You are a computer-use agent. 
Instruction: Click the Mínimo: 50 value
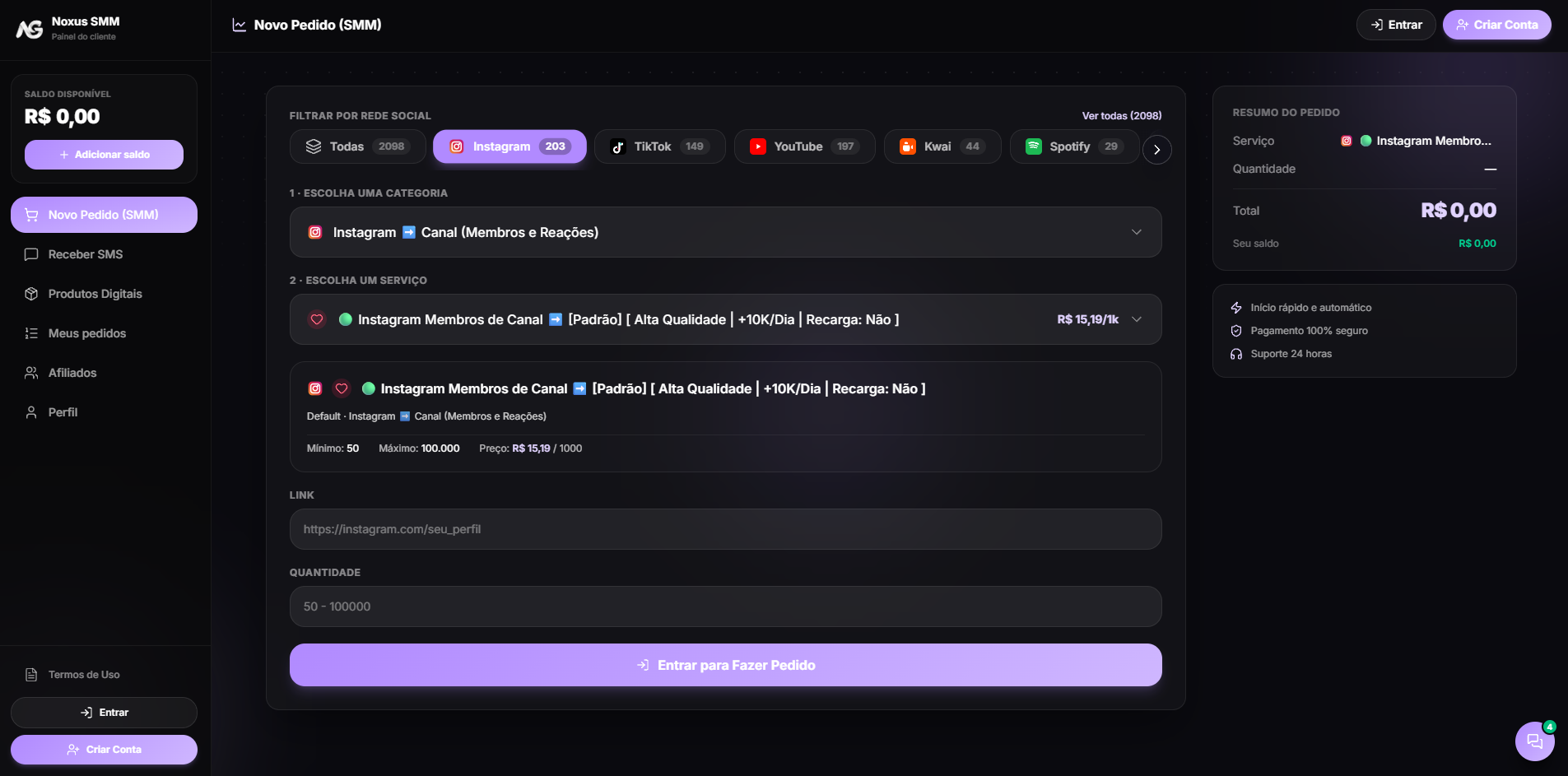coord(352,448)
